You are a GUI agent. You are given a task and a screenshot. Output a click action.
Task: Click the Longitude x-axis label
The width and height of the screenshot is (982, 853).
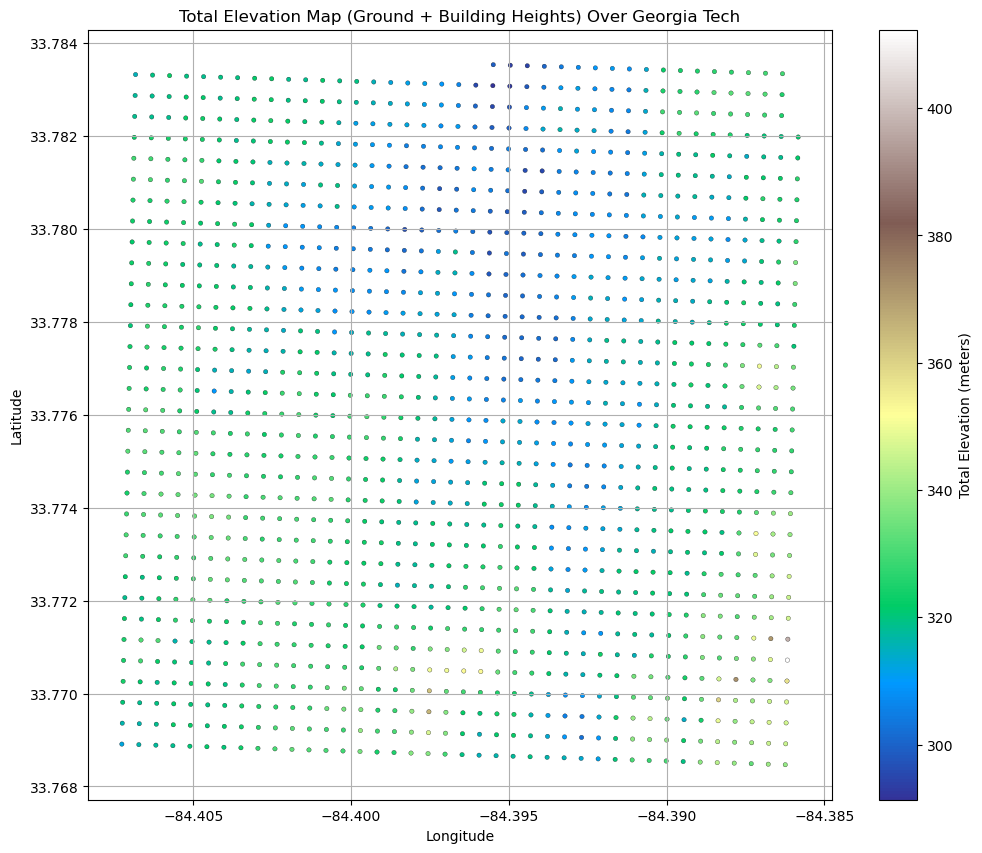[x=459, y=836]
